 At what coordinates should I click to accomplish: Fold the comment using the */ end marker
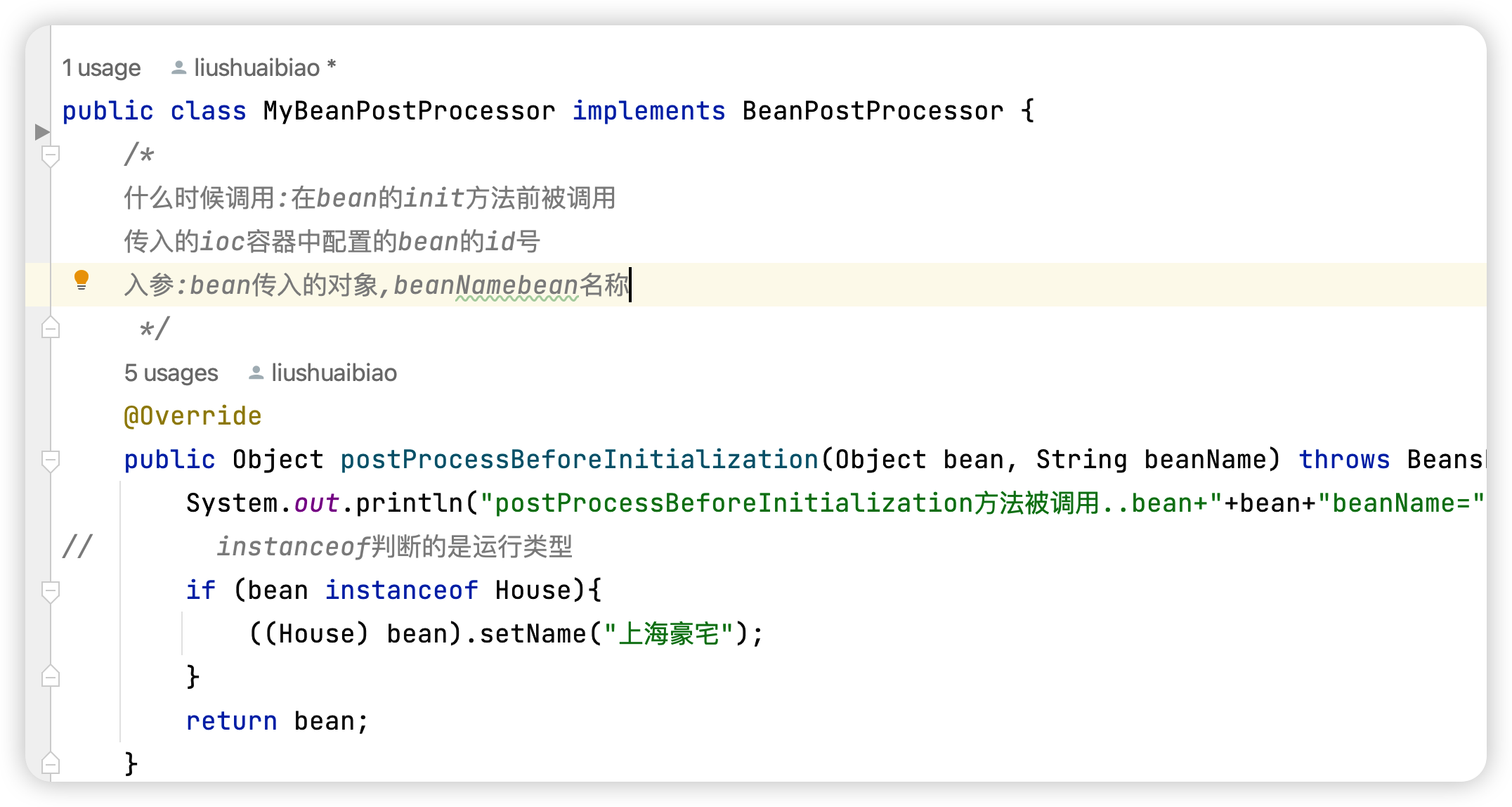[x=51, y=328]
